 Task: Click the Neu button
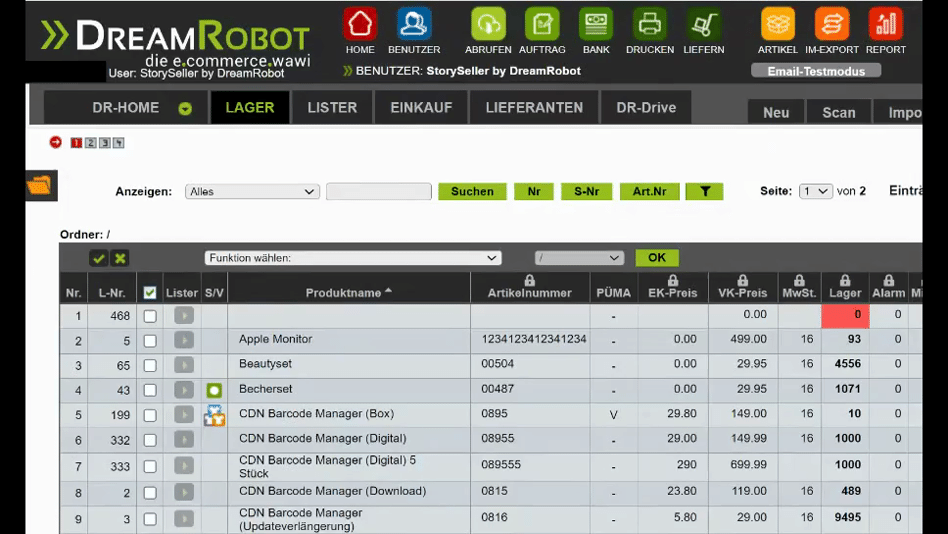pyautogui.click(x=776, y=112)
